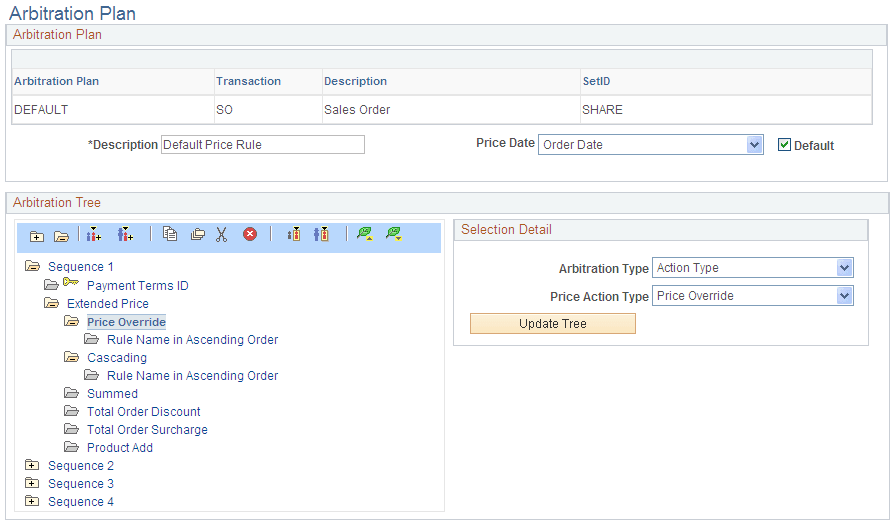Expand Sequence 4 with its plus icon

point(33,501)
